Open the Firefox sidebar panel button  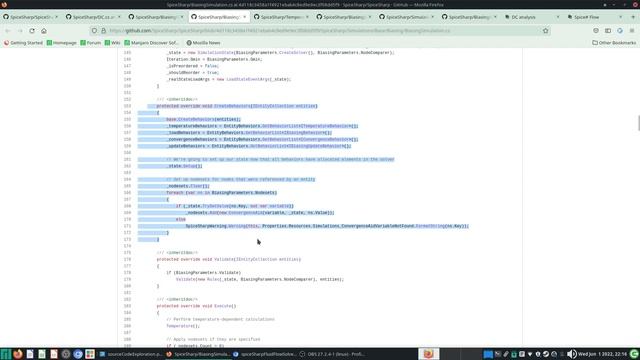608,31
